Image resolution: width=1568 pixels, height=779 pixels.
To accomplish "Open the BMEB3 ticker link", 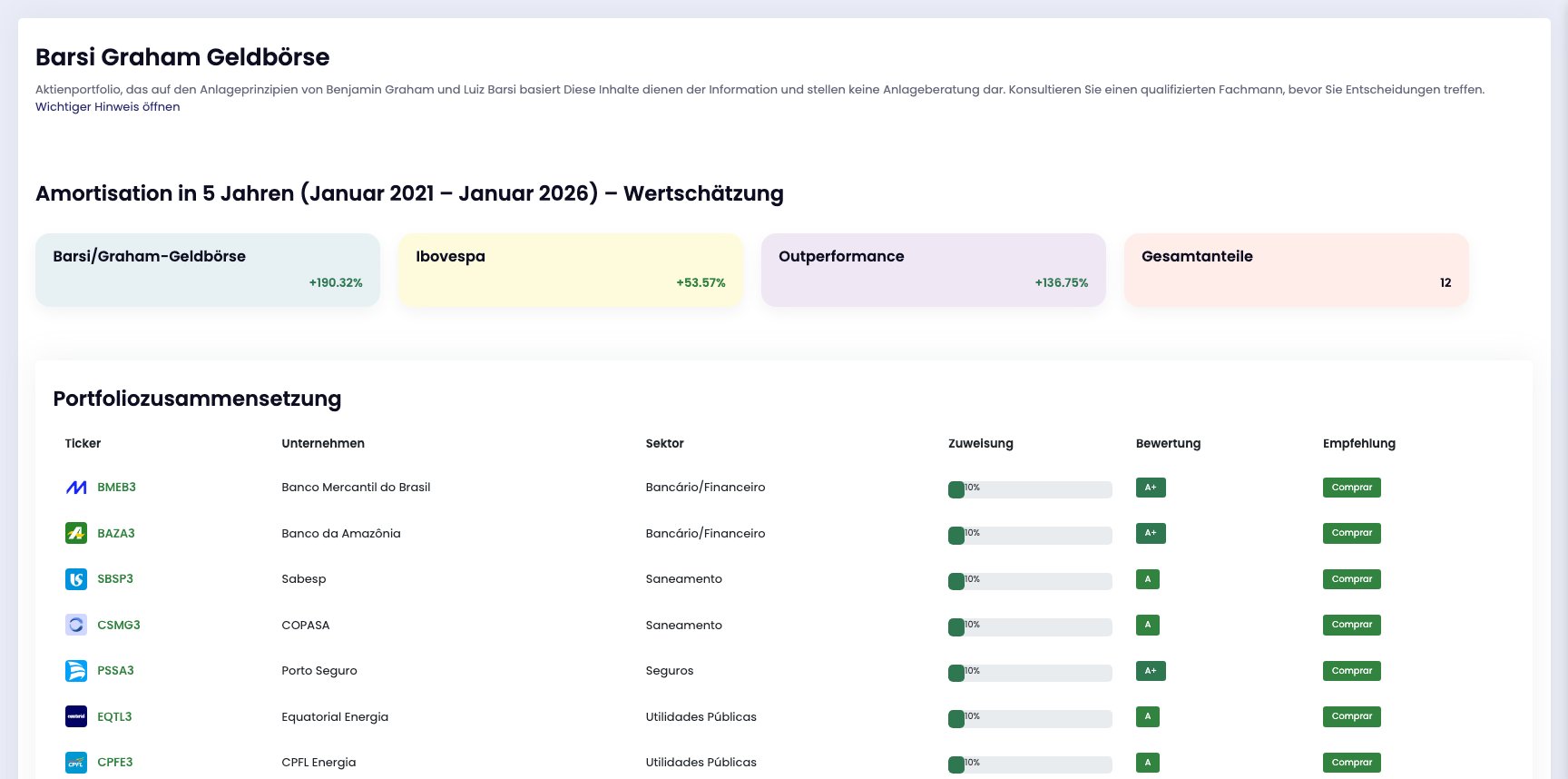I will 117,488.
